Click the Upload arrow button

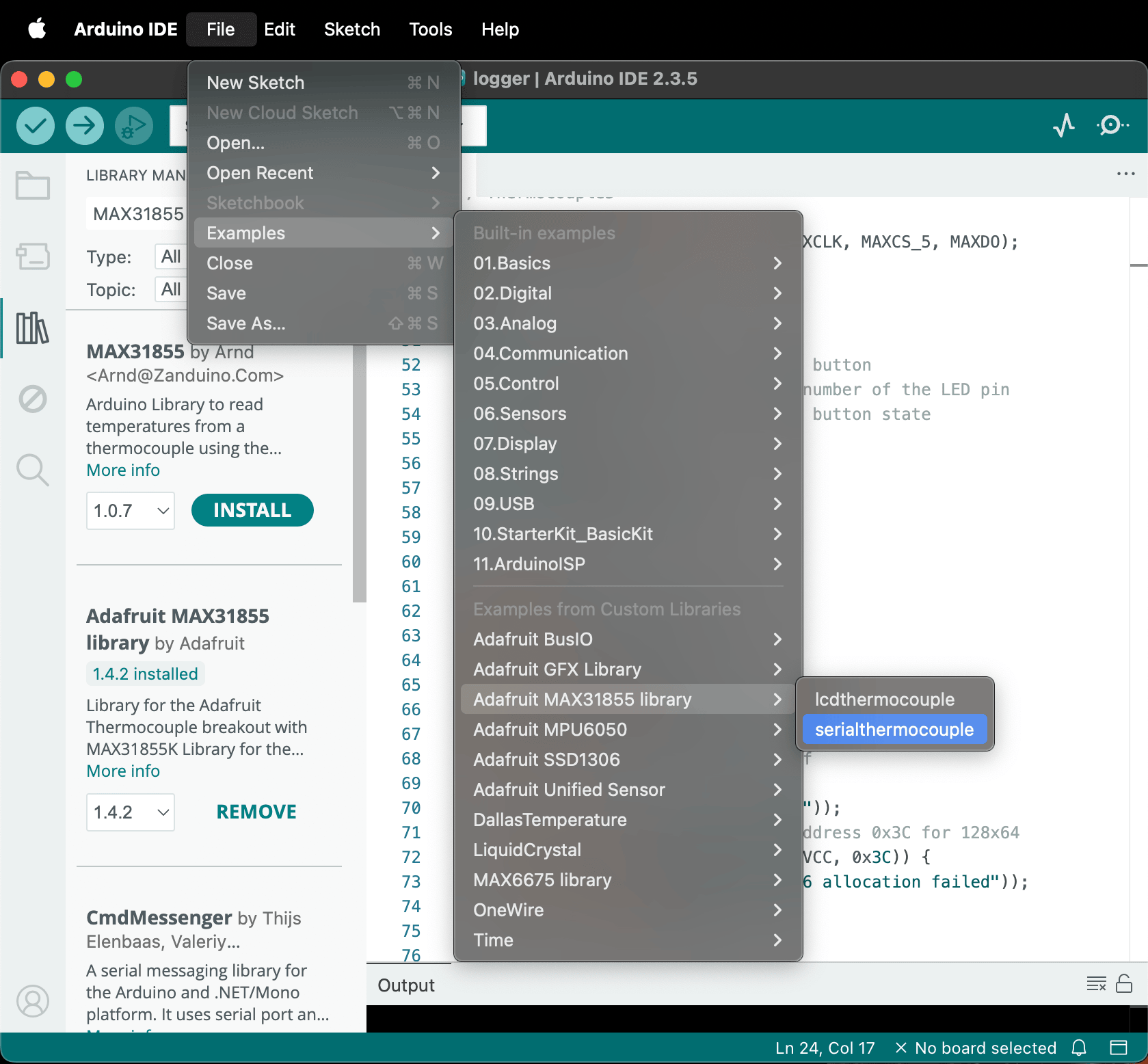(85, 126)
